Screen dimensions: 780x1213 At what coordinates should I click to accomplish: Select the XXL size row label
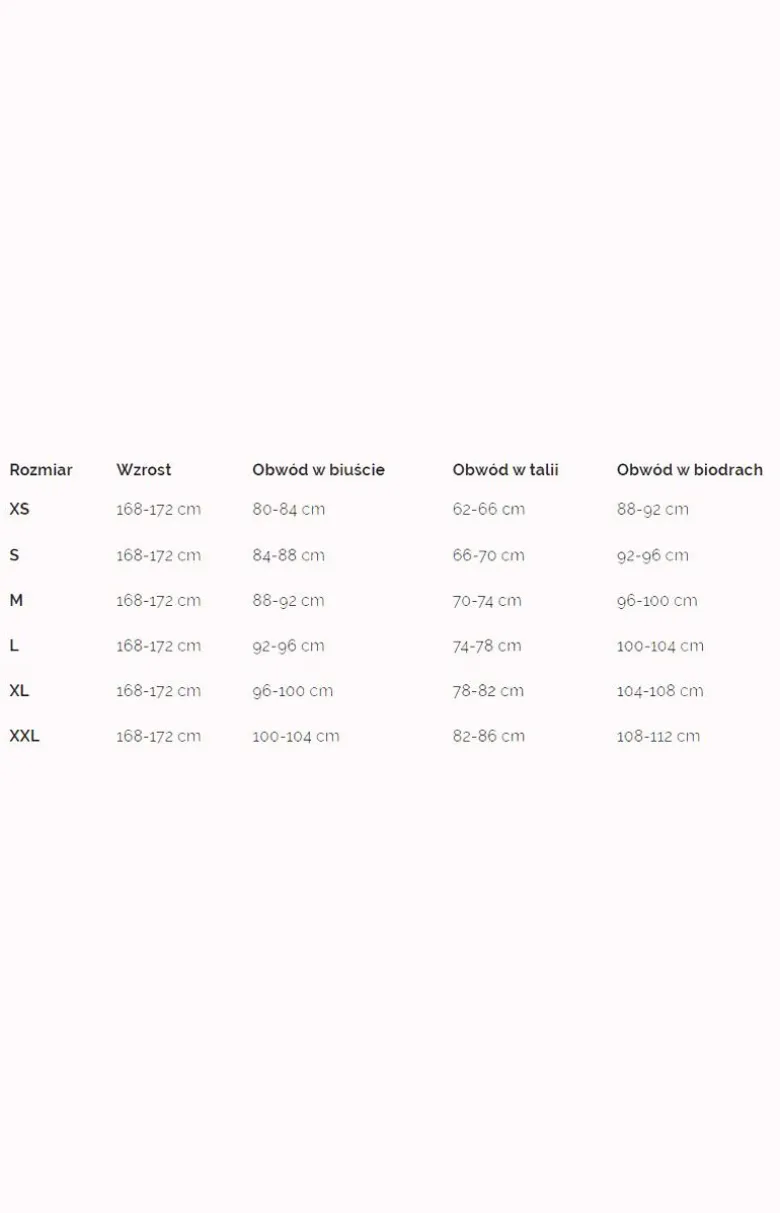[x=24, y=735]
